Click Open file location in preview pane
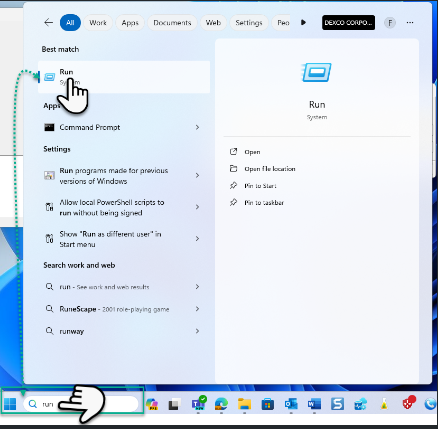The width and height of the screenshot is (438, 429). coord(270,169)
